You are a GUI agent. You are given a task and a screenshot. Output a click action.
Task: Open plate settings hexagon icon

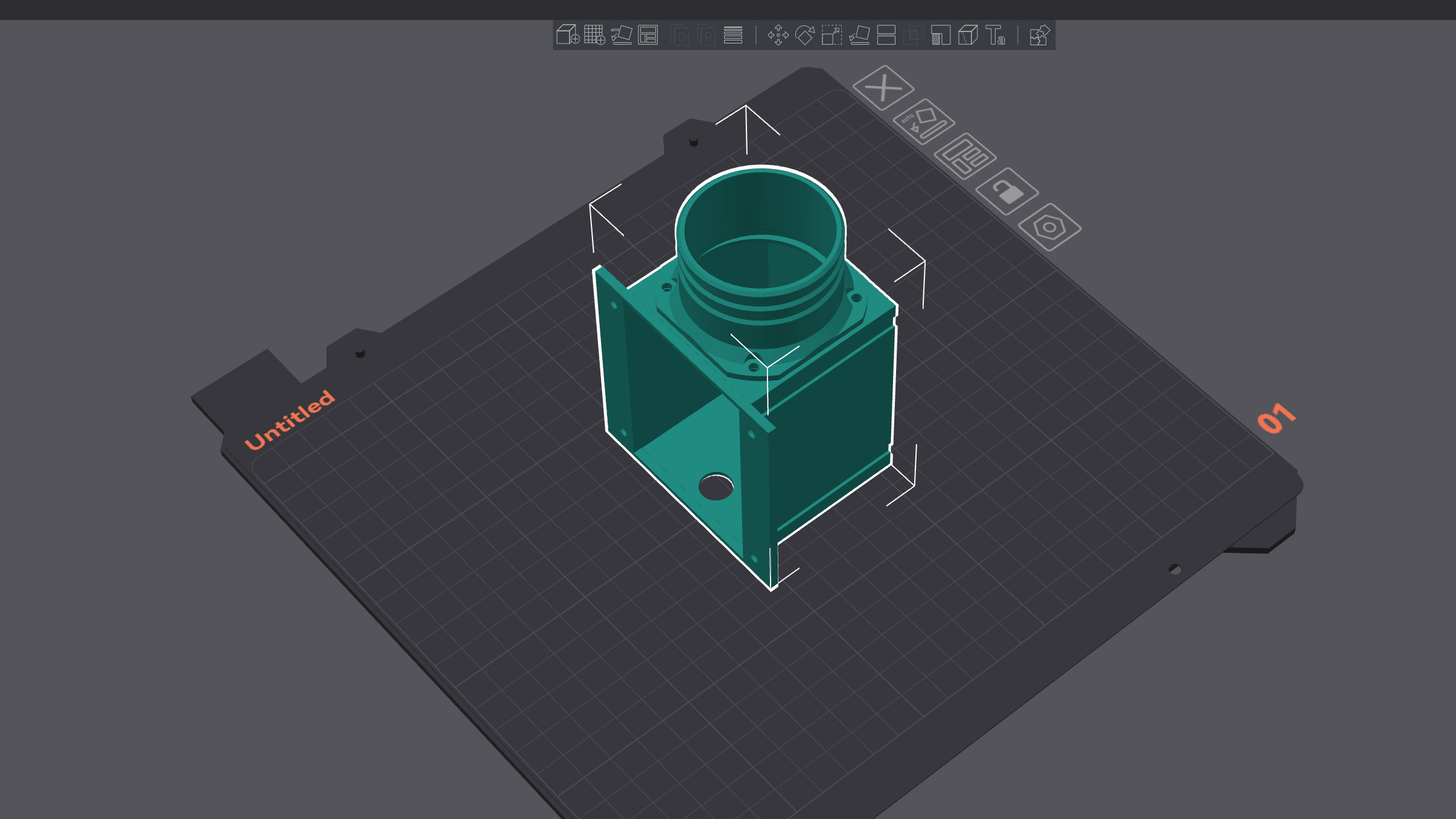pos(1049,227)
